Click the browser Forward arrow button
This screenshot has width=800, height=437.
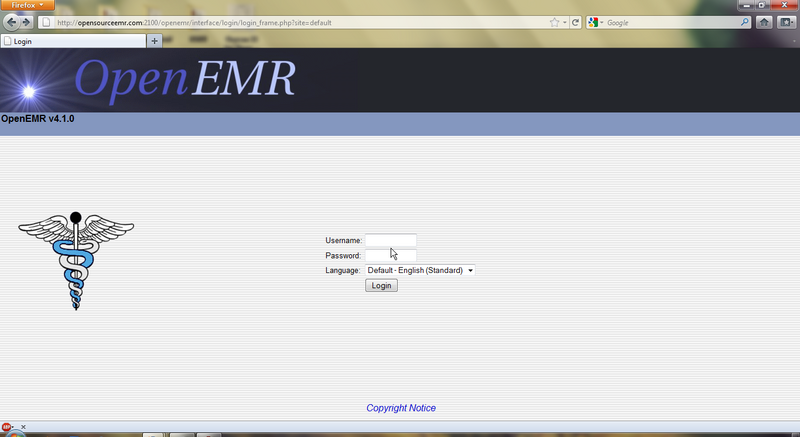coord(27,22)
